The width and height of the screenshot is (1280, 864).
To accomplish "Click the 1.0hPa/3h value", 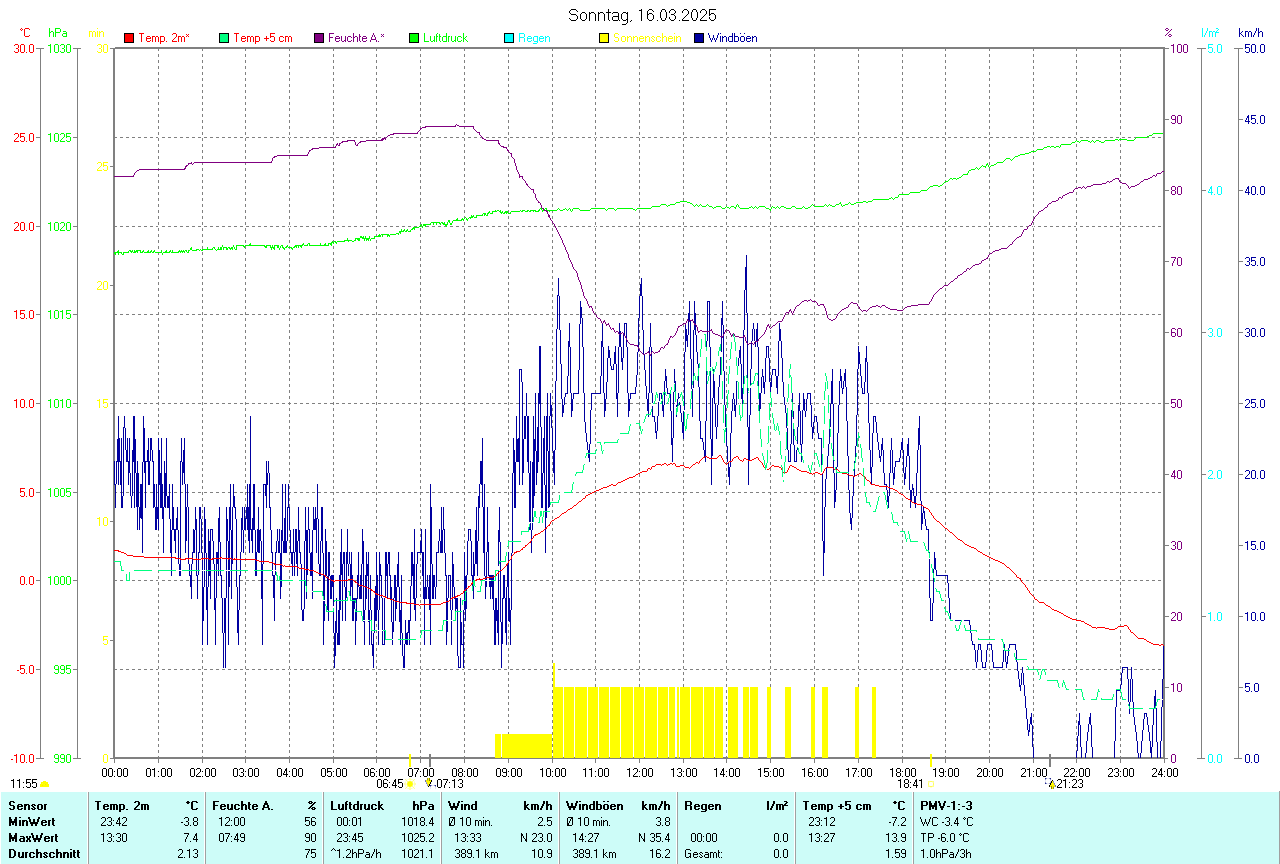I will click(x=945, y=854).
